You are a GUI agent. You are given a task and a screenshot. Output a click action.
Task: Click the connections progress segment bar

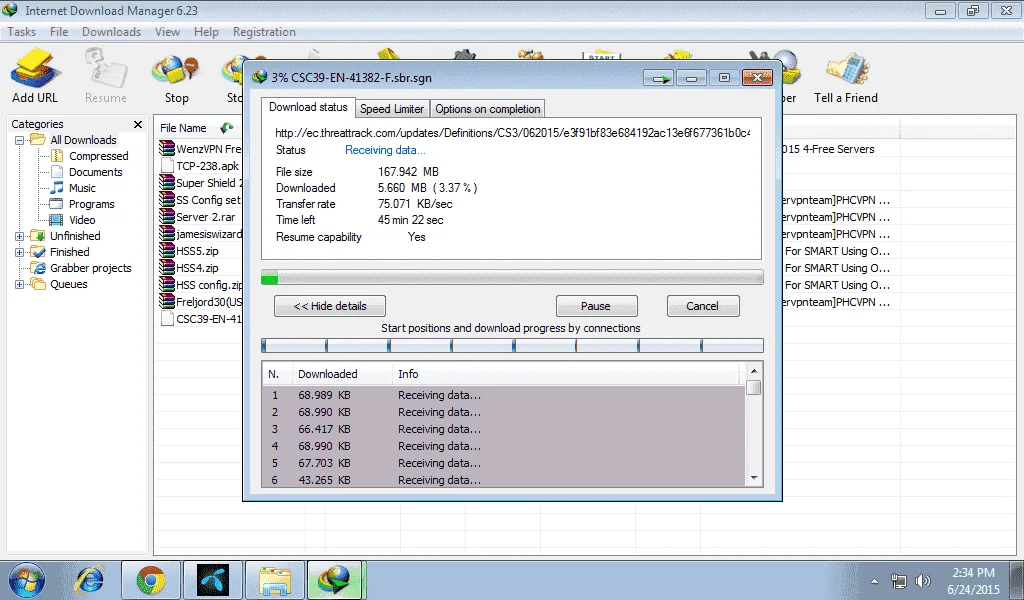click(x=512, y=345)
